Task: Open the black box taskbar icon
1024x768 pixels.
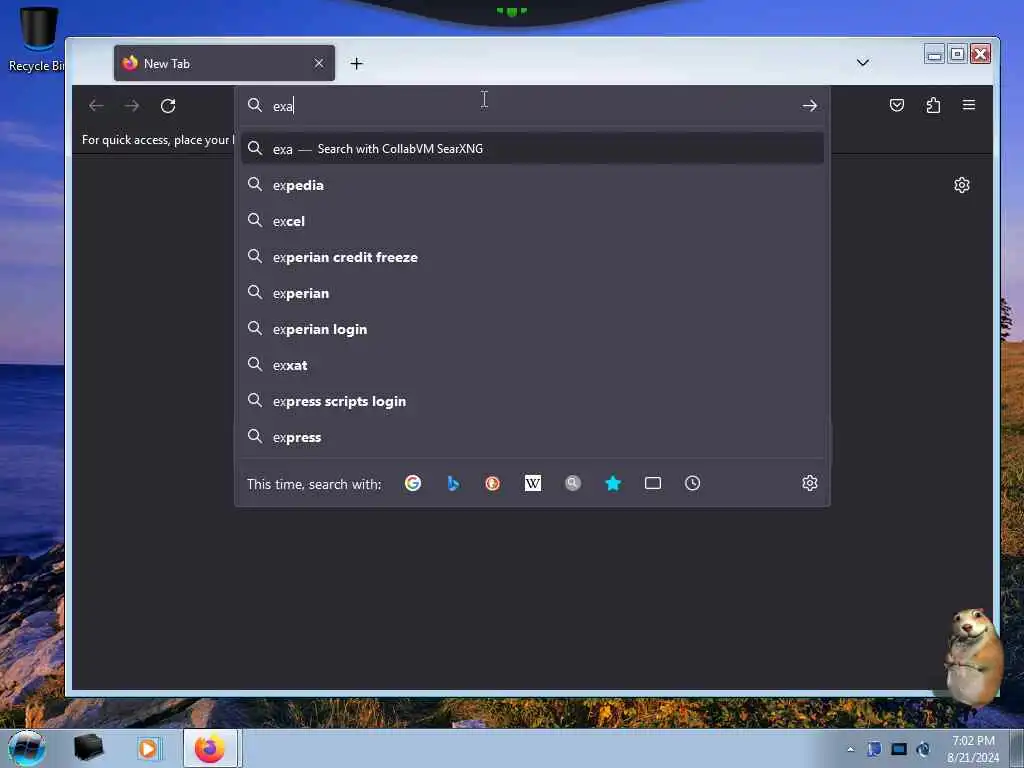Action: [89, 748]
